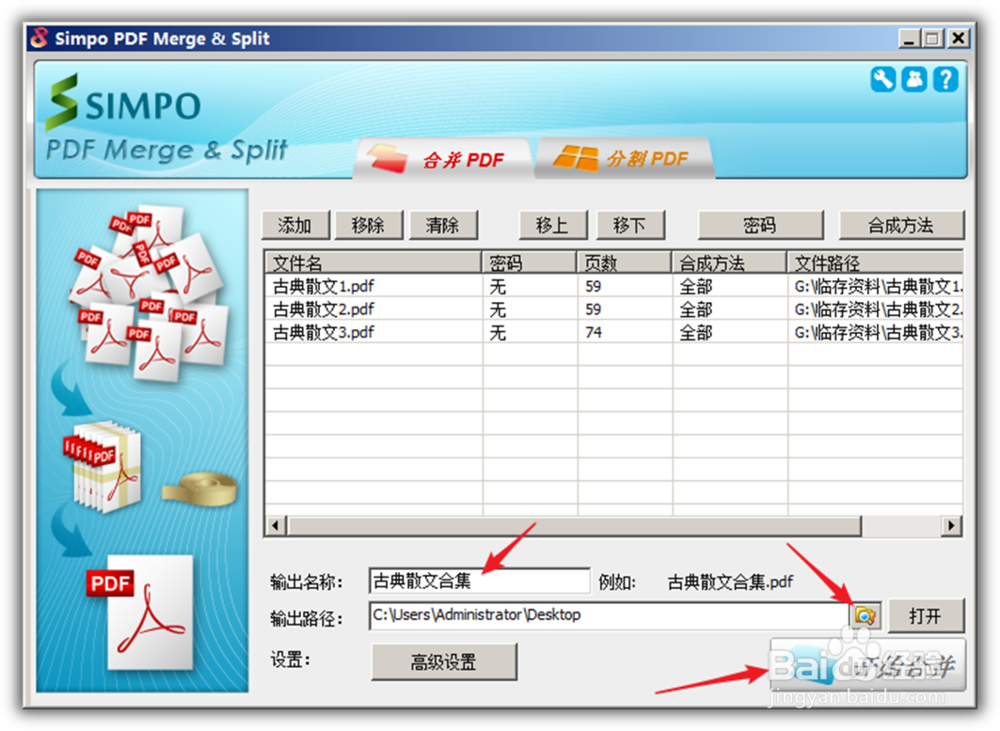Select the row 古典散文1.pdf

[614, 286]
